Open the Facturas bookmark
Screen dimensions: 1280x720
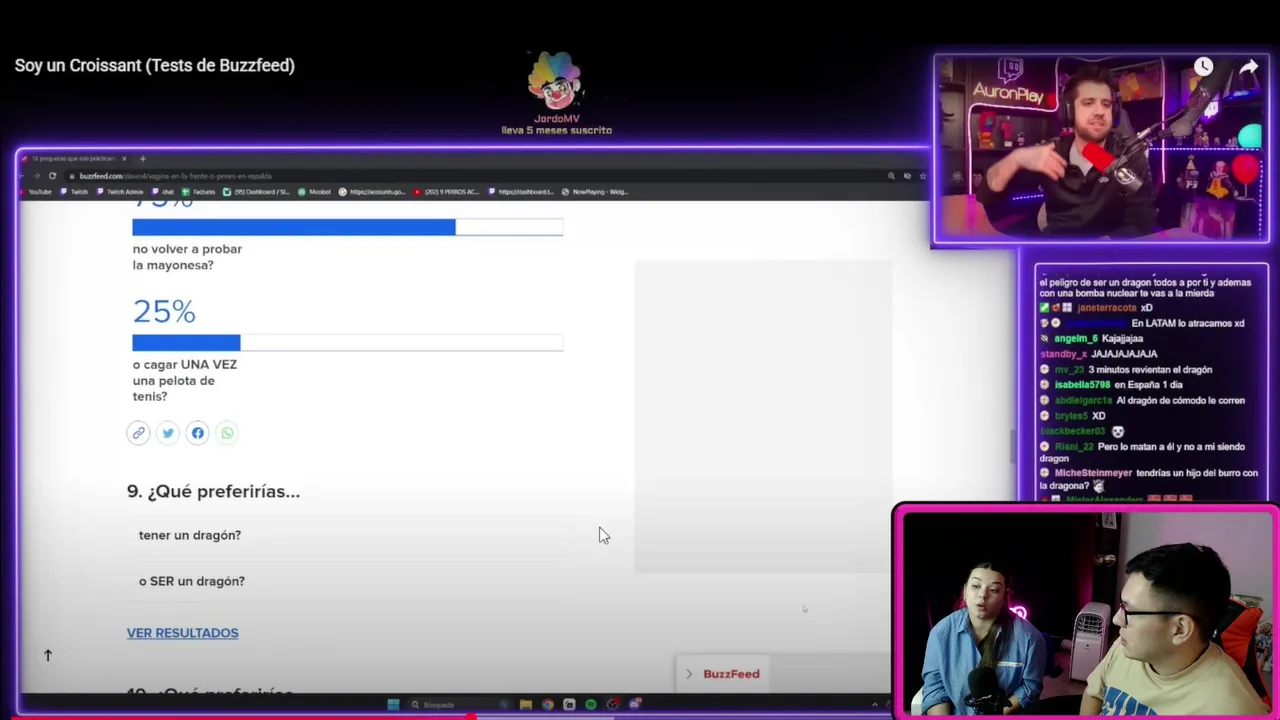199,192
